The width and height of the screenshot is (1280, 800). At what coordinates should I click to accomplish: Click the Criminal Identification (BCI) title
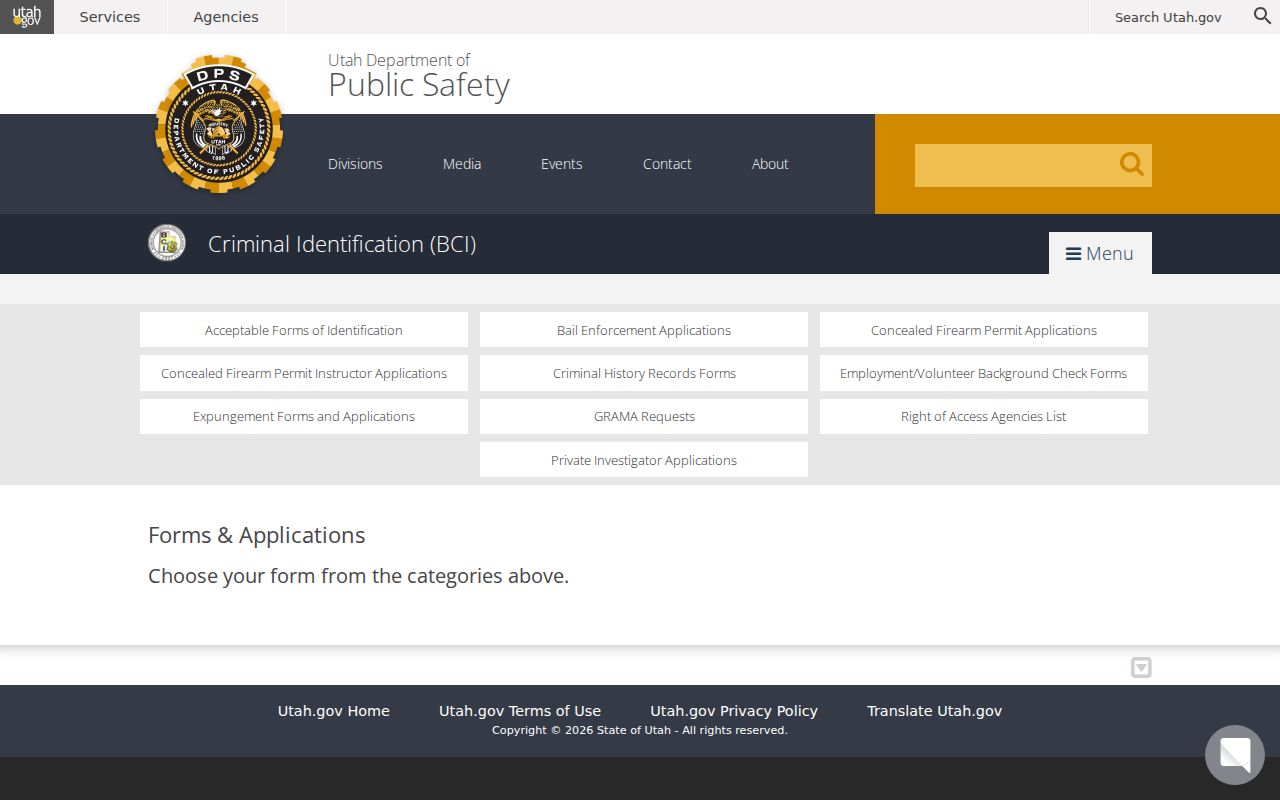point(342,244)
